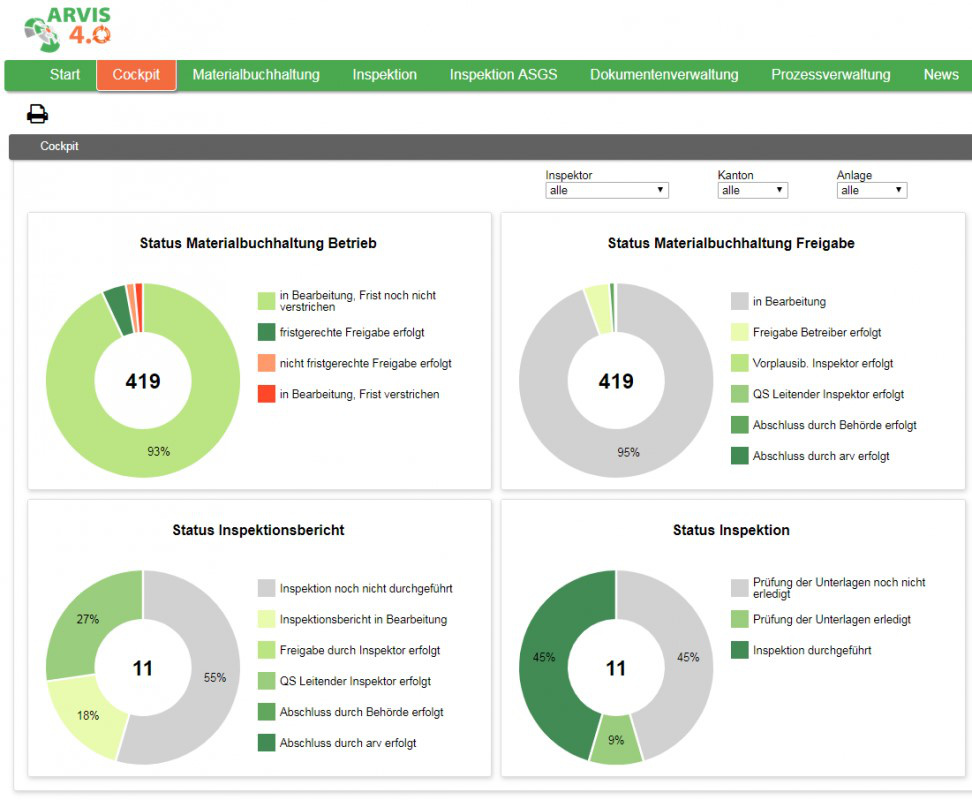
Task: Click the 9% segment in Status Inspektion
Action: 616,739
